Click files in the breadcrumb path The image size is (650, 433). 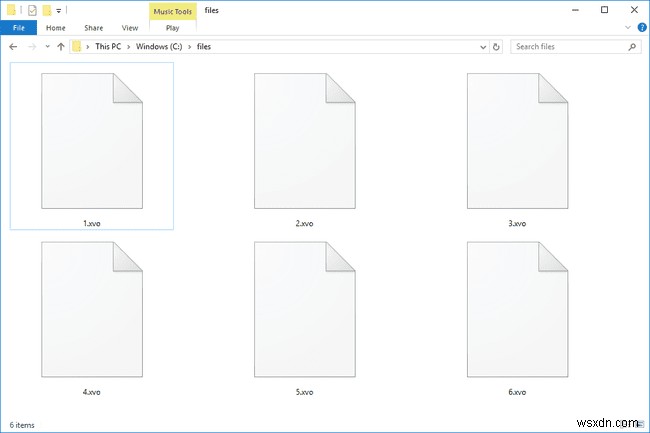click(204, 46)
